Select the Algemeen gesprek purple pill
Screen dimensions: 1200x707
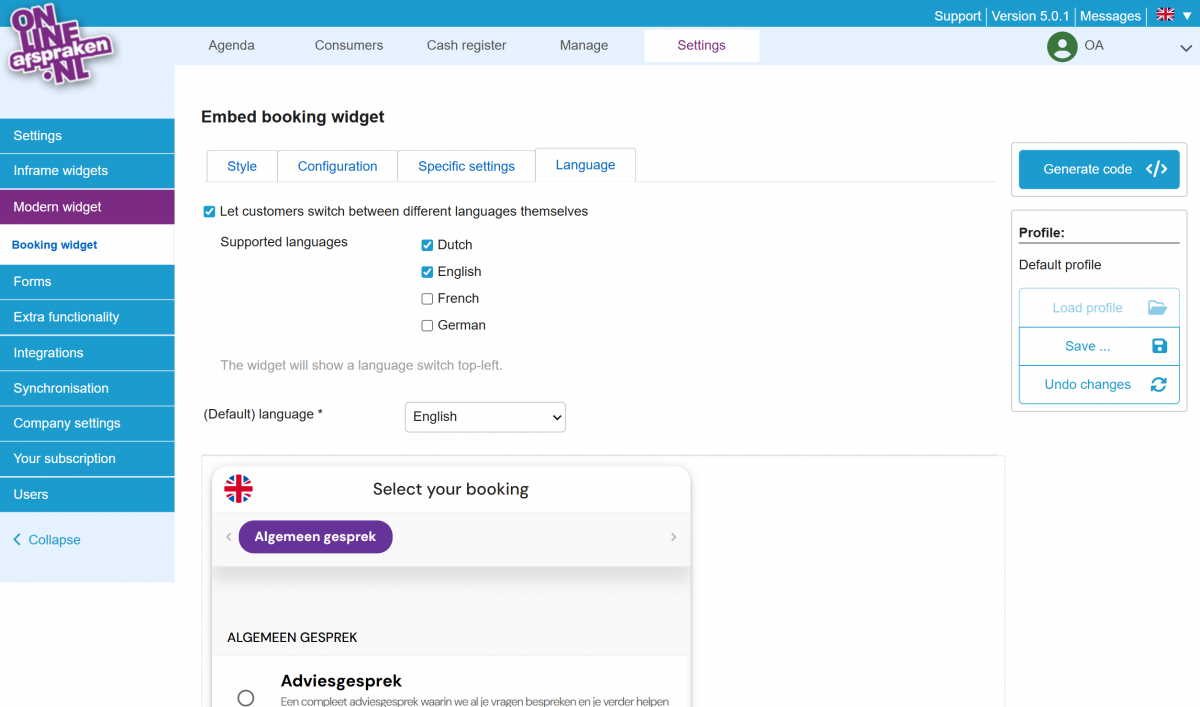(315, 537)
